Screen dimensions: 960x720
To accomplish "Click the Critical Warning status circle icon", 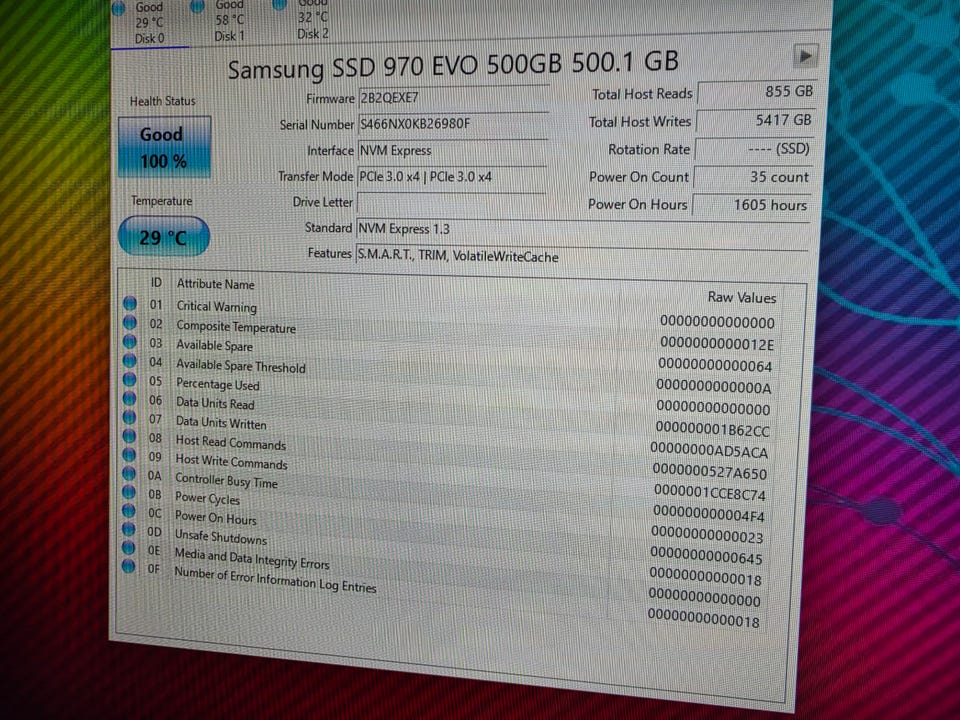I will (x=130, y=303).
